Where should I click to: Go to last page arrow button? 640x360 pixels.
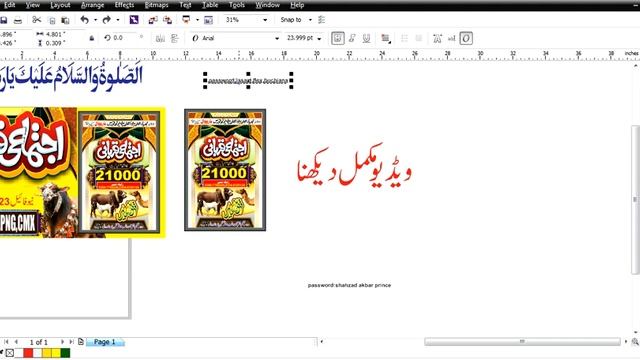(72, 342)
